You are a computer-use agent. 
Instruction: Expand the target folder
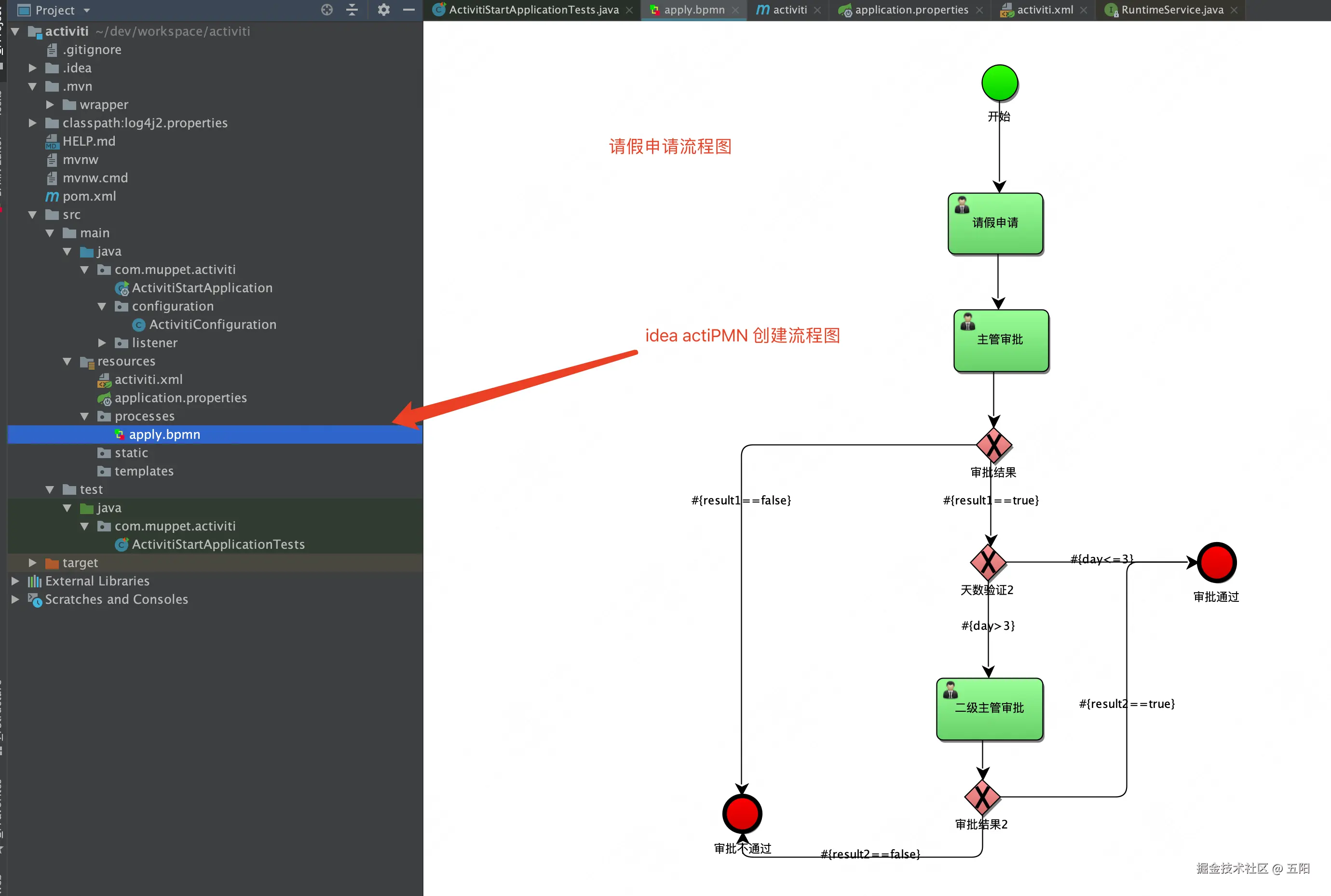click(x=33, y=563)
